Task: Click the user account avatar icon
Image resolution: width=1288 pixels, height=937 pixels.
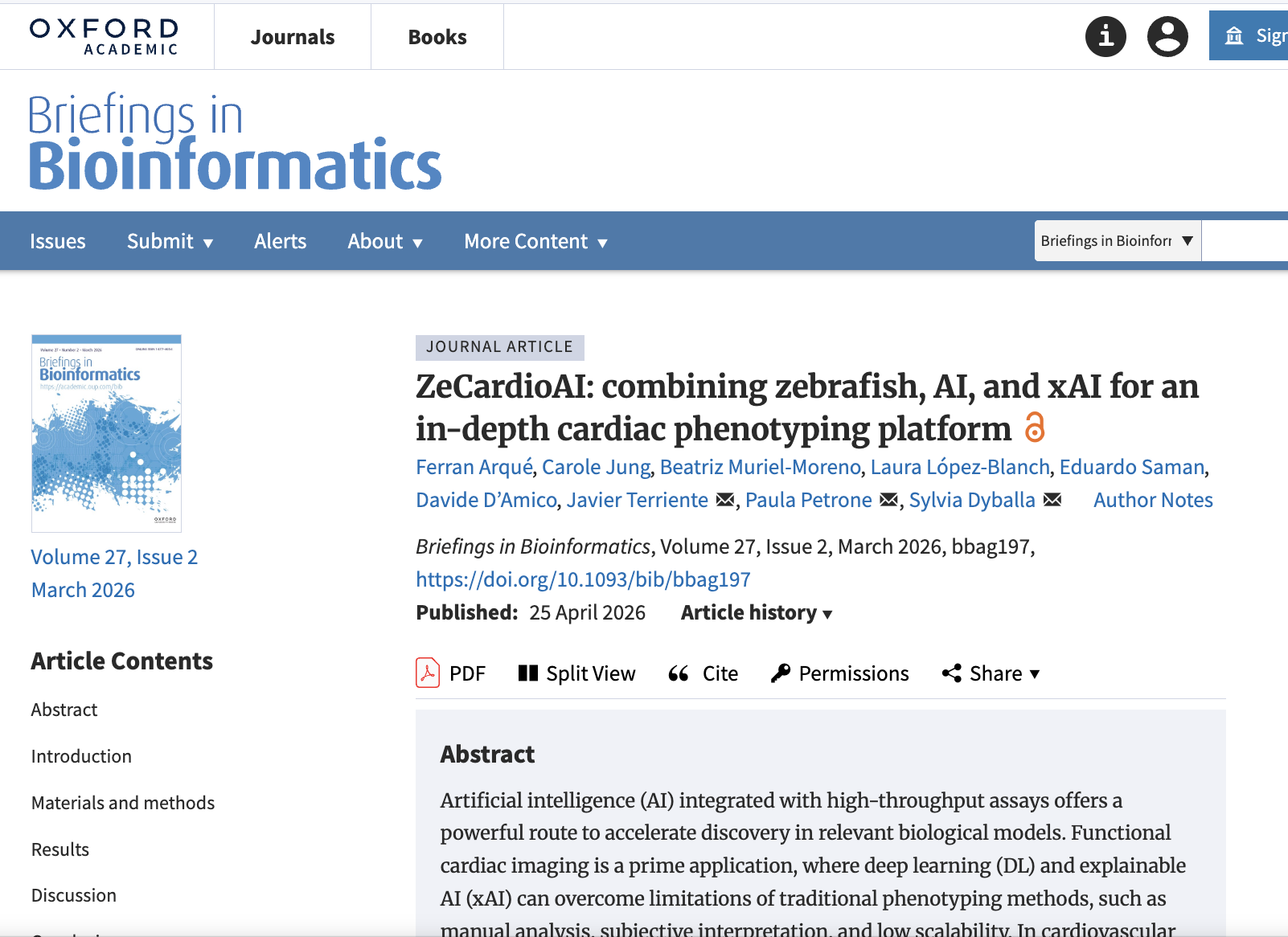Action: [x=1167, y=36]
